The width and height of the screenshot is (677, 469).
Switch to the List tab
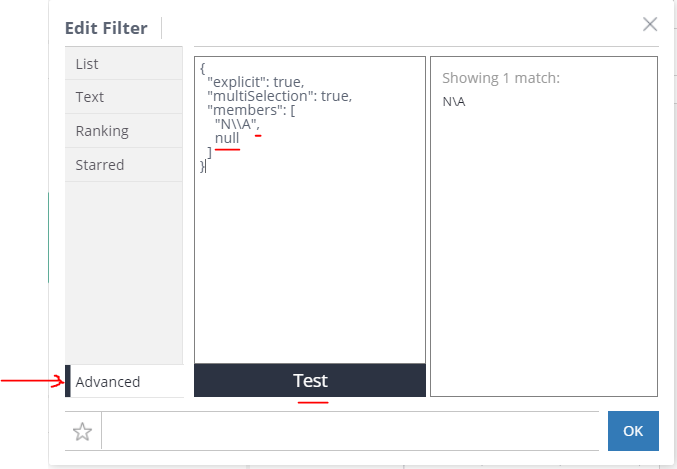click(123, 64)
